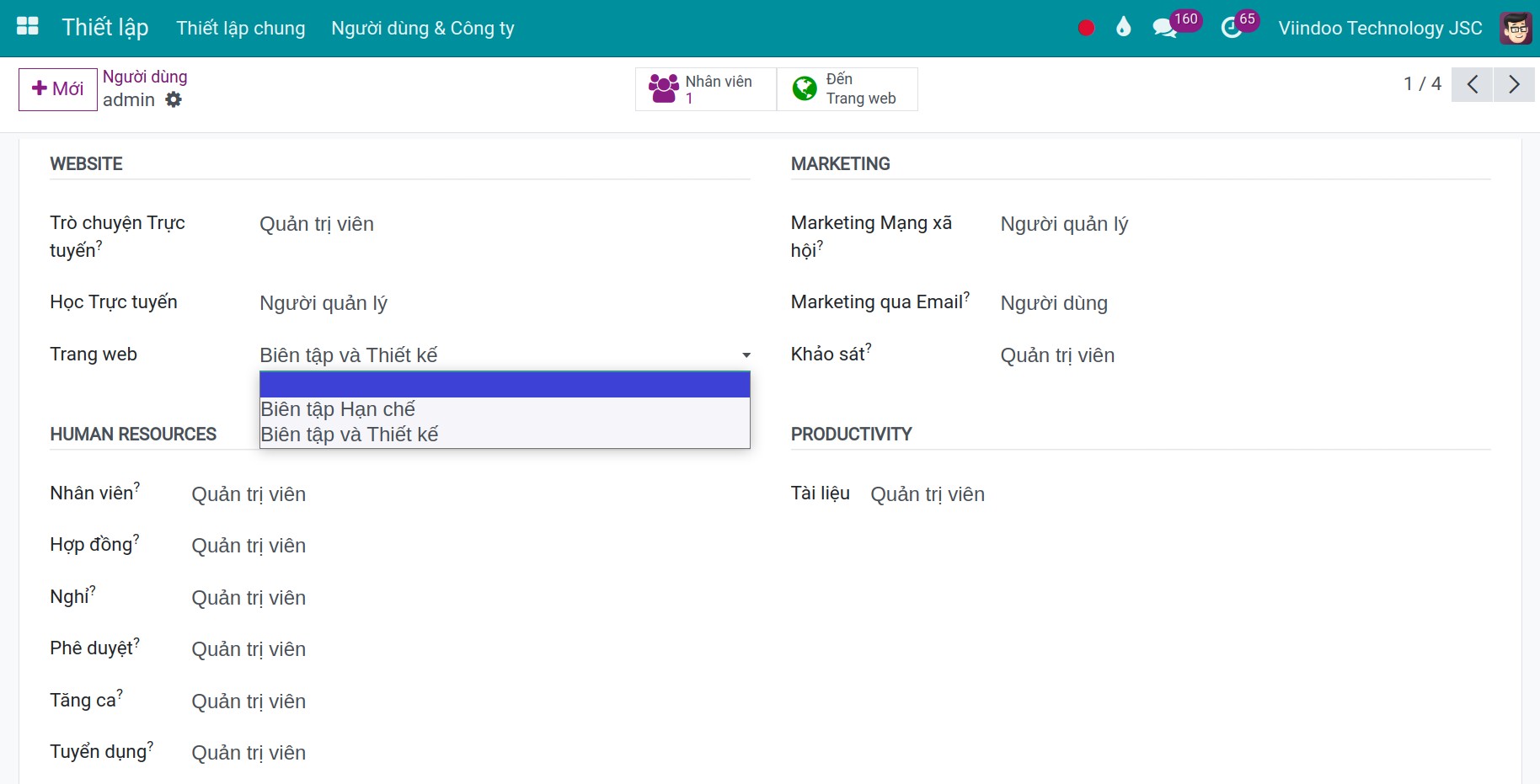Image resolution: width=1540 pixels, height=784 pixels.
Task: Click the admin record name text
Action: 129,99
